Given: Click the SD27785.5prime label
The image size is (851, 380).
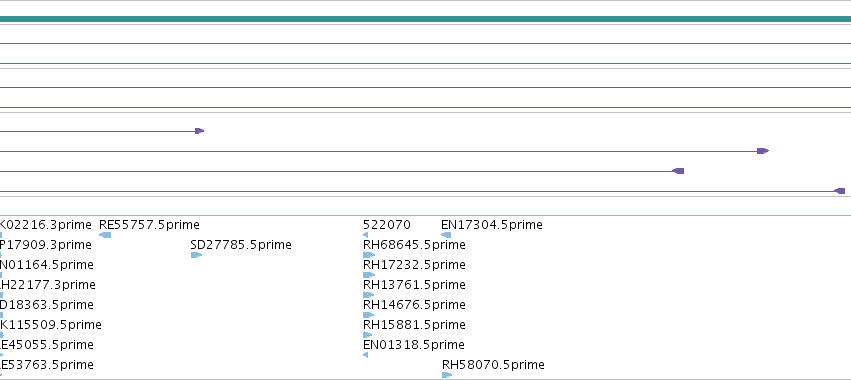Looking at the screenshot, I should coord(241,245).
